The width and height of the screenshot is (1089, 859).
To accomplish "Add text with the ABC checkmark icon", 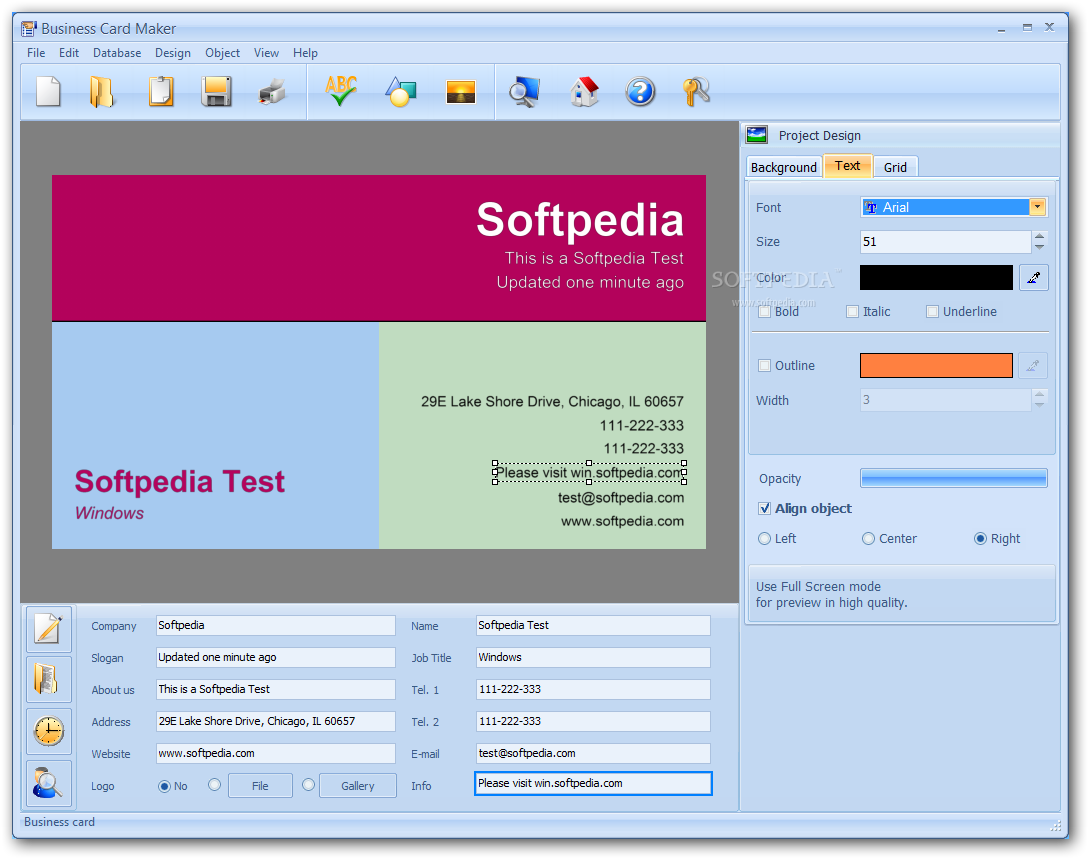I will [341, 91].
